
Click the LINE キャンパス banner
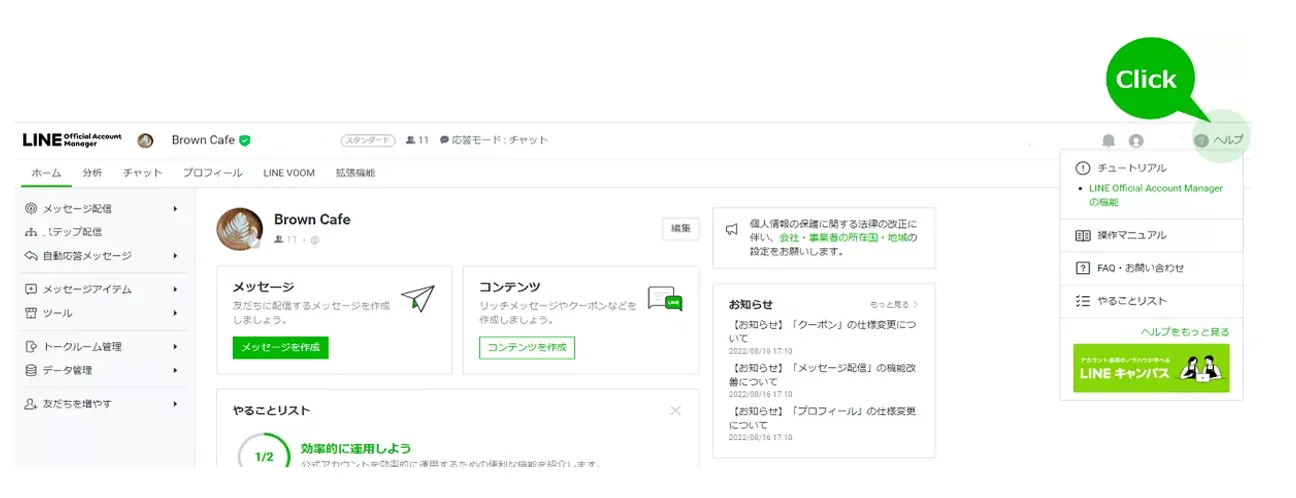coord(1151,369)
